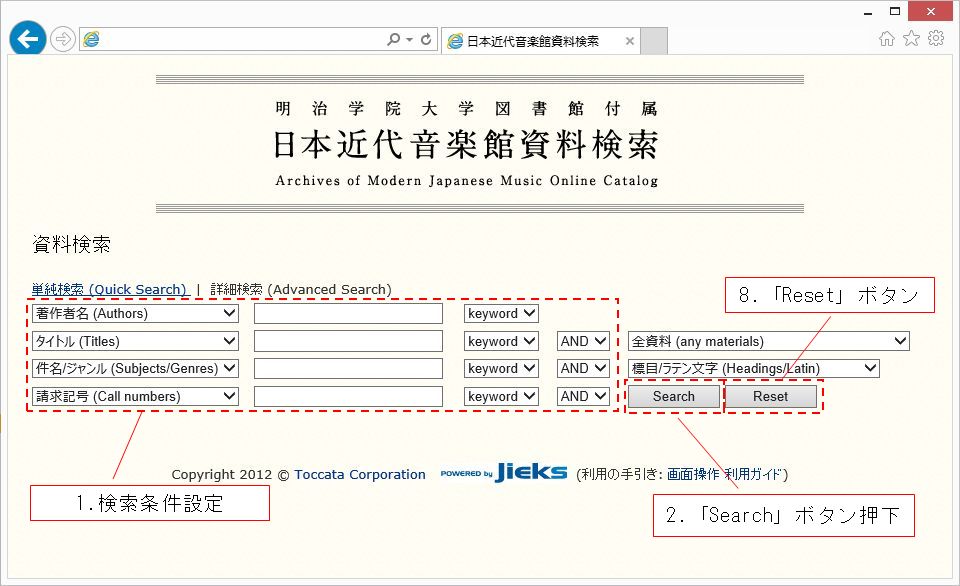960x586 pixels.
Task: Open the 画面操作 usage guide link
Action: coord(693,474)
